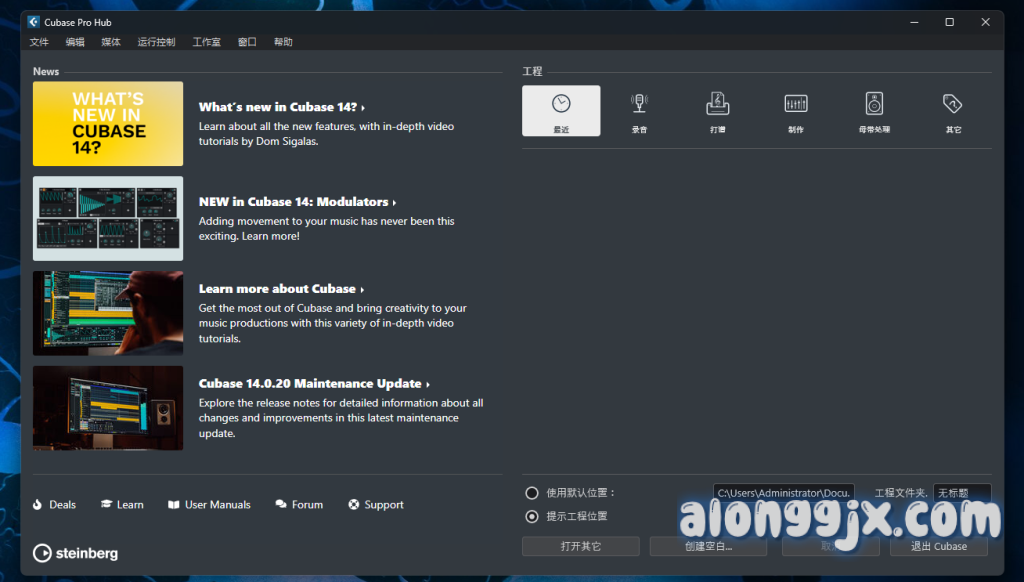Viewport: 1024px width, 582px height.
Task: Open the 工作室 menu
Action: click(206, 42)
